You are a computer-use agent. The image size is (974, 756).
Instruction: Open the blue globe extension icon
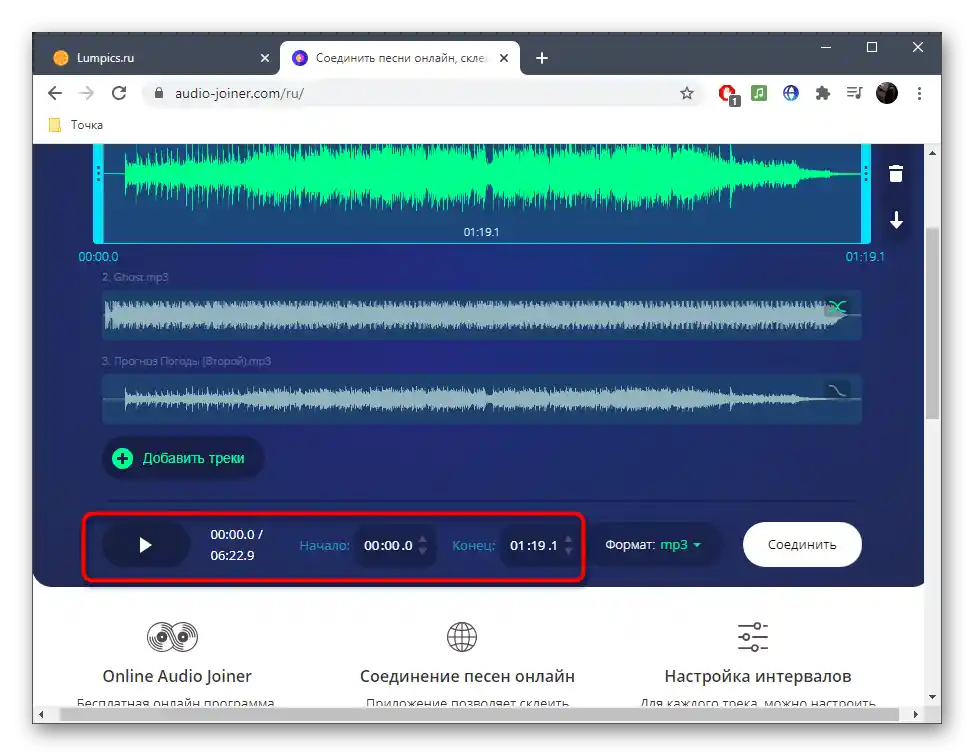coord(791,93)
